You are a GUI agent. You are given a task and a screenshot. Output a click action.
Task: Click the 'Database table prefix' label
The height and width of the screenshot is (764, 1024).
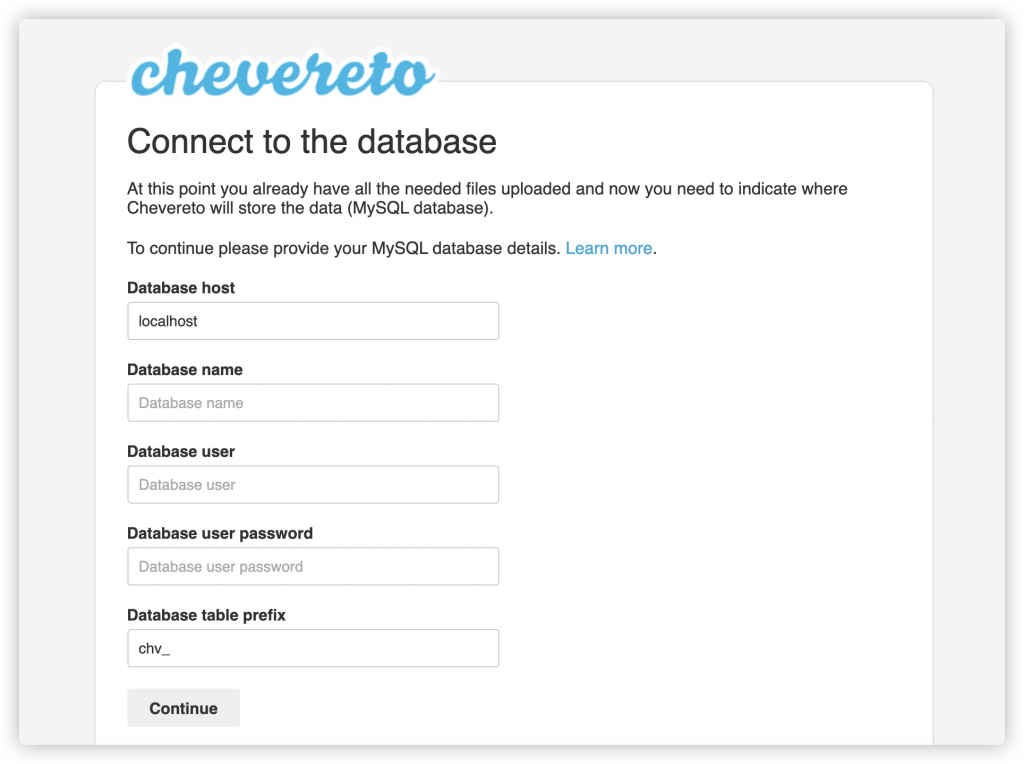tap(206, 616)
